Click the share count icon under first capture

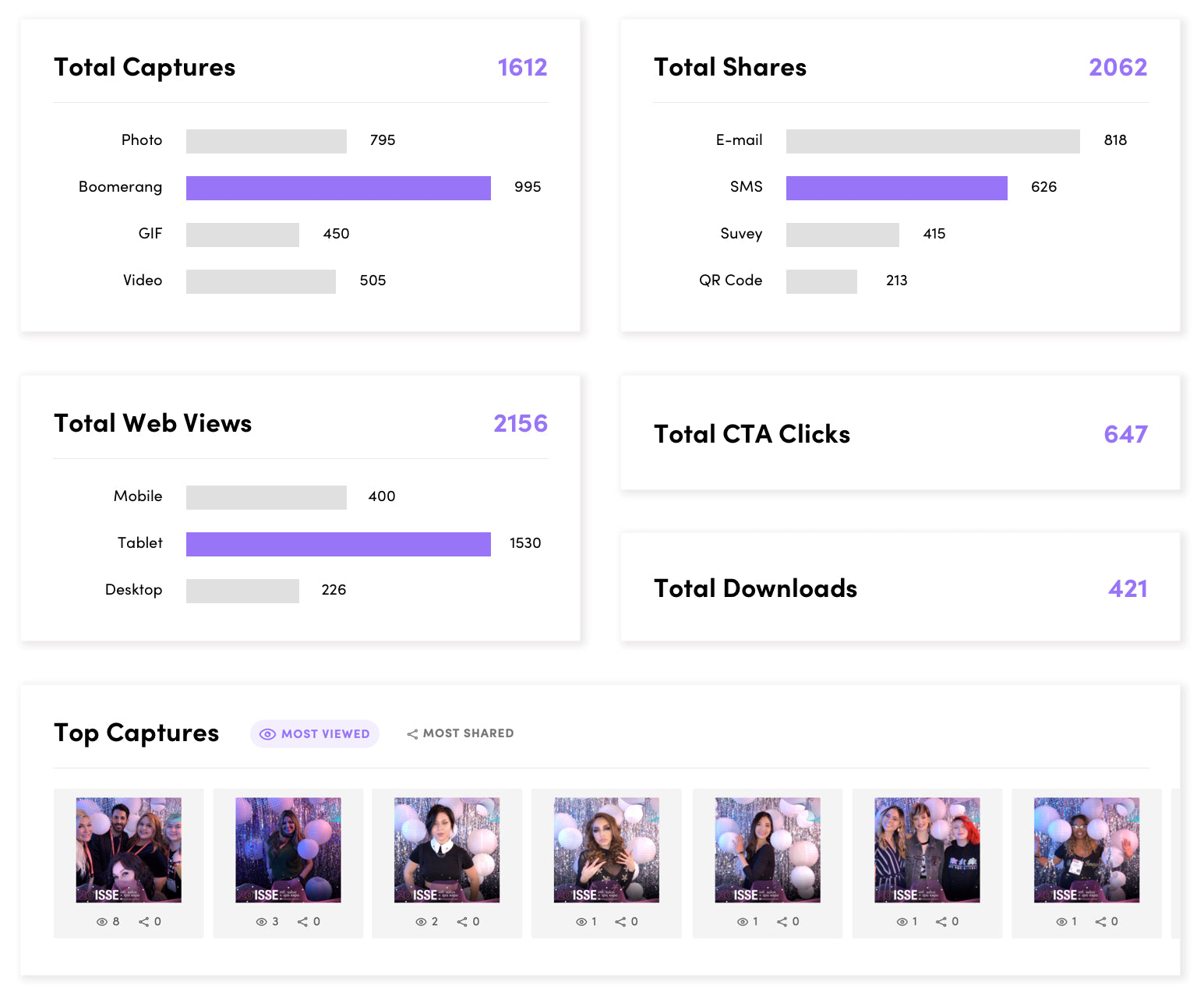144,922
